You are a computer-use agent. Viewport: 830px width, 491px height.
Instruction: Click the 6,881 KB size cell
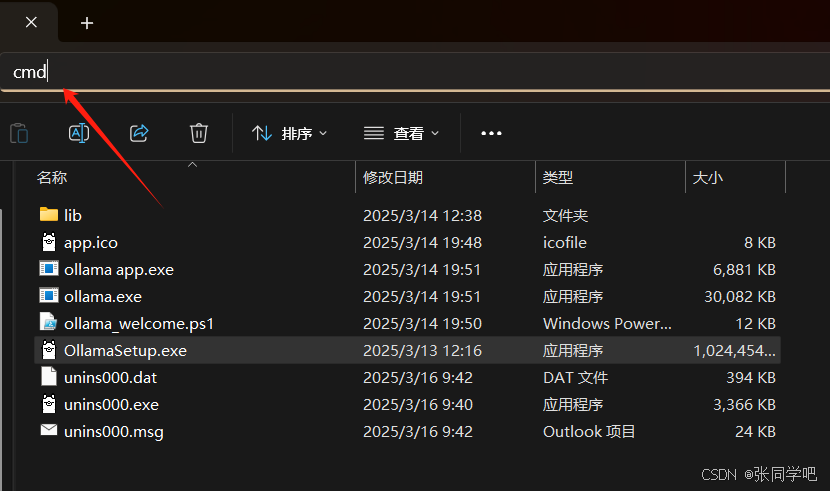click(744, 269)
